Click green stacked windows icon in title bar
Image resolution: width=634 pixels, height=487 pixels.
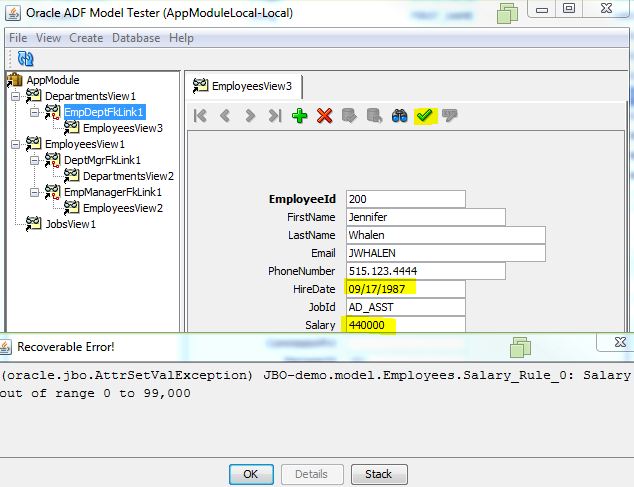point(507,13)
